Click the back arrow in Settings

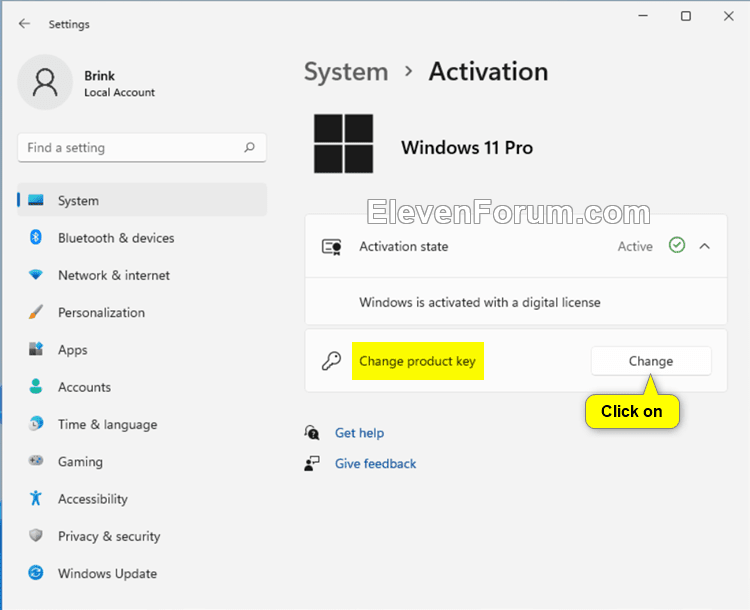coord(24,23)
